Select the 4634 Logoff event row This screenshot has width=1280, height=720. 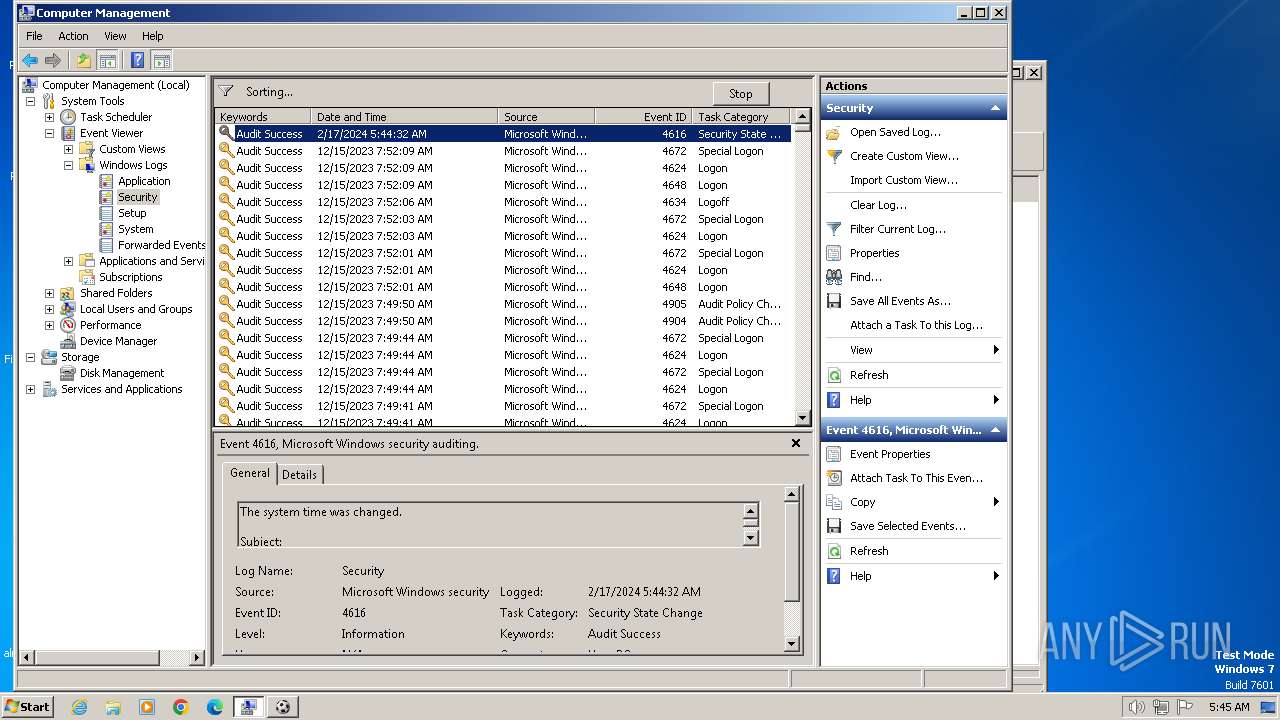pyautogui.click(x=503, y=202)
